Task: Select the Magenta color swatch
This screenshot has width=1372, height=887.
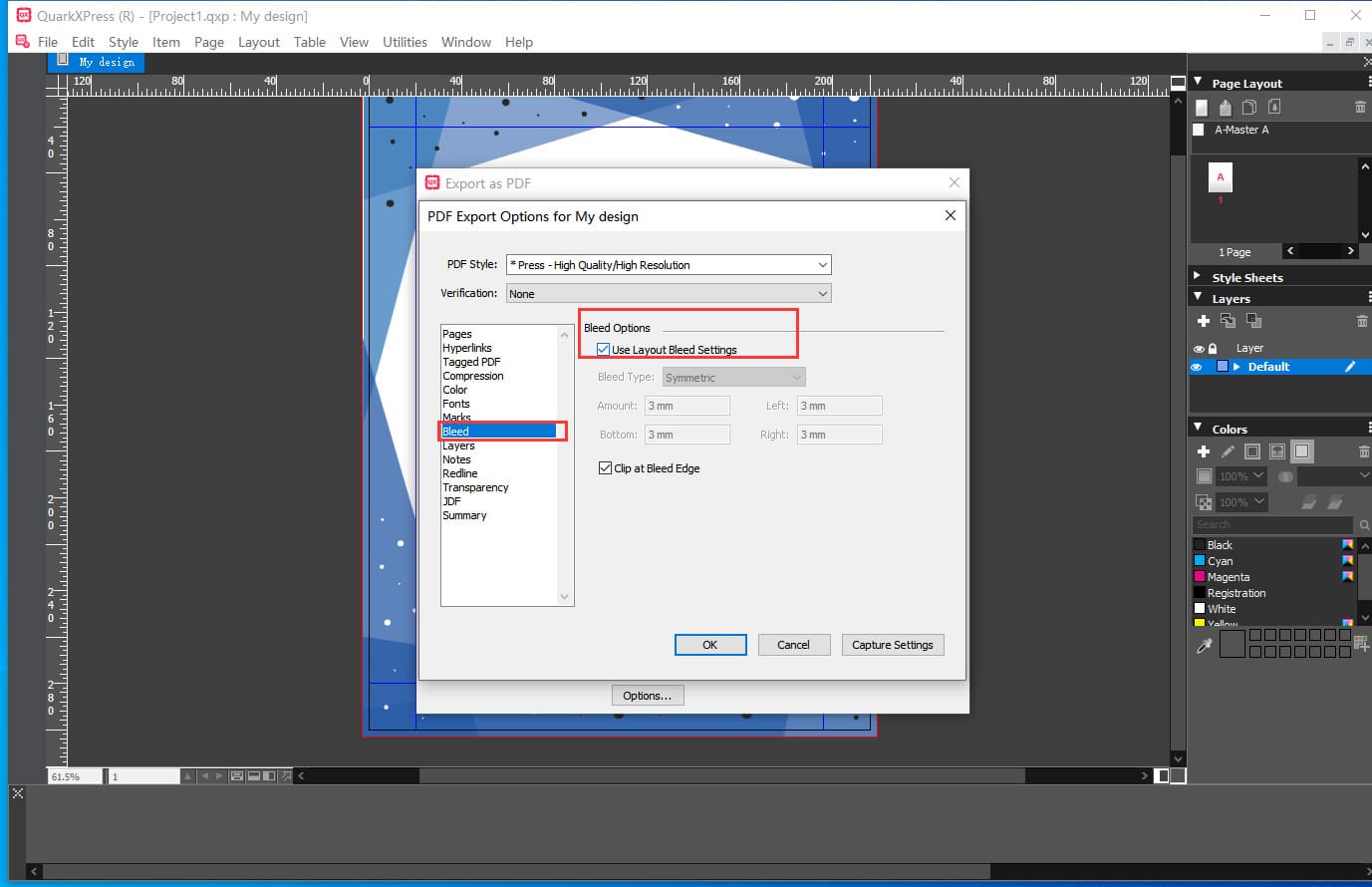Action: (1228, 577)
